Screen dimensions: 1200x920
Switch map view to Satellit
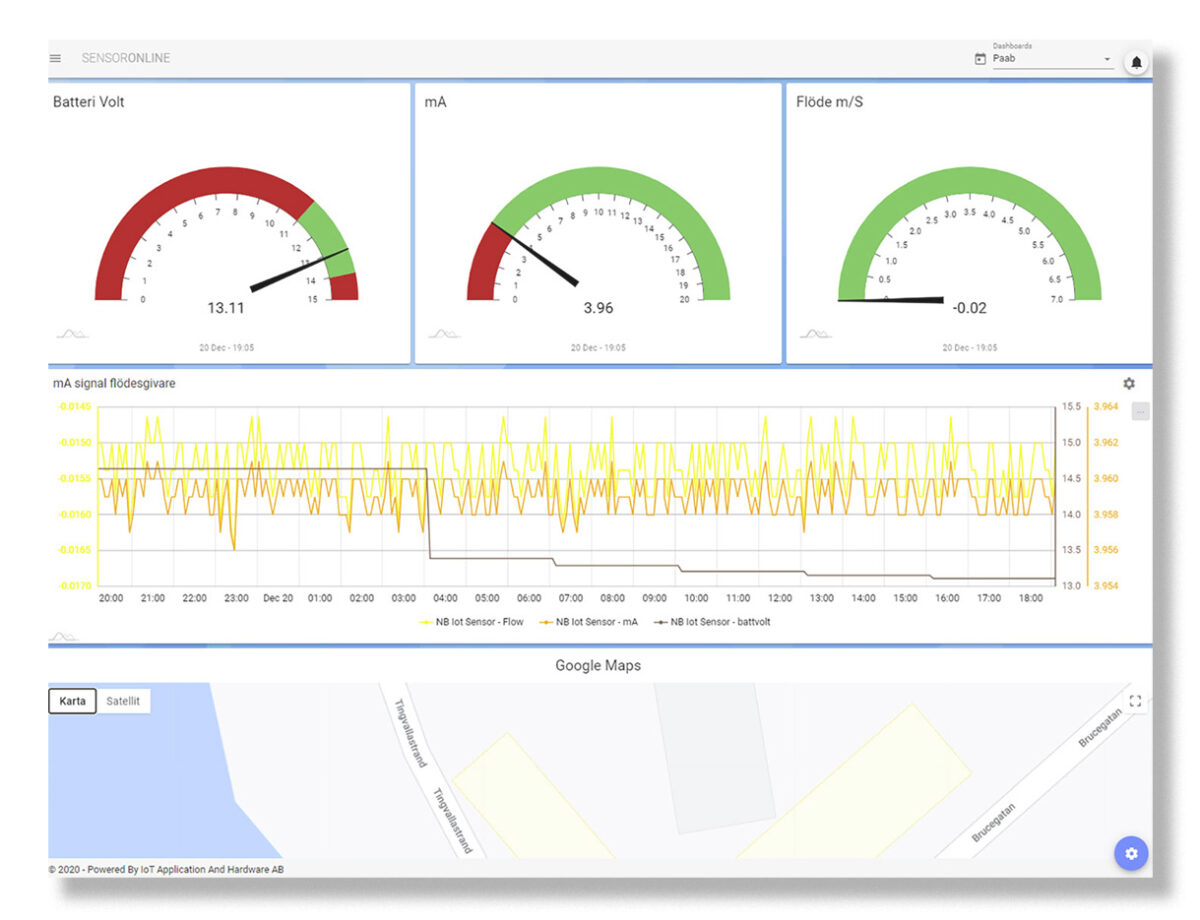(123, 701)
